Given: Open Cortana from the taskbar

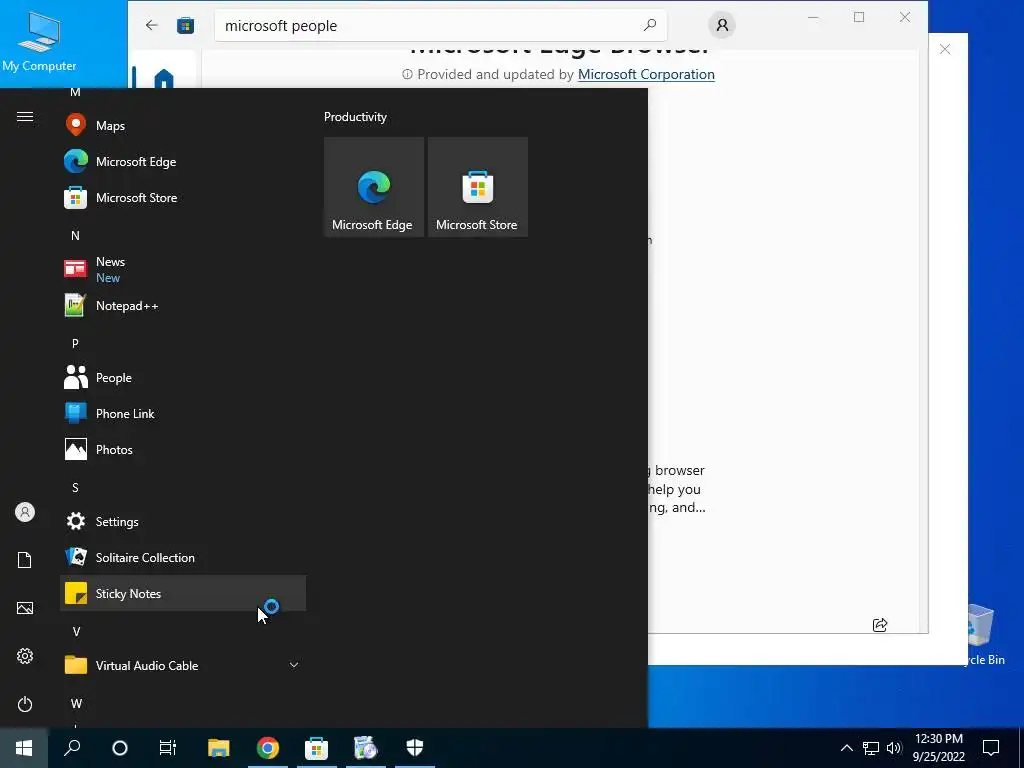Looking at the screenshot, I should click(120, 748).
